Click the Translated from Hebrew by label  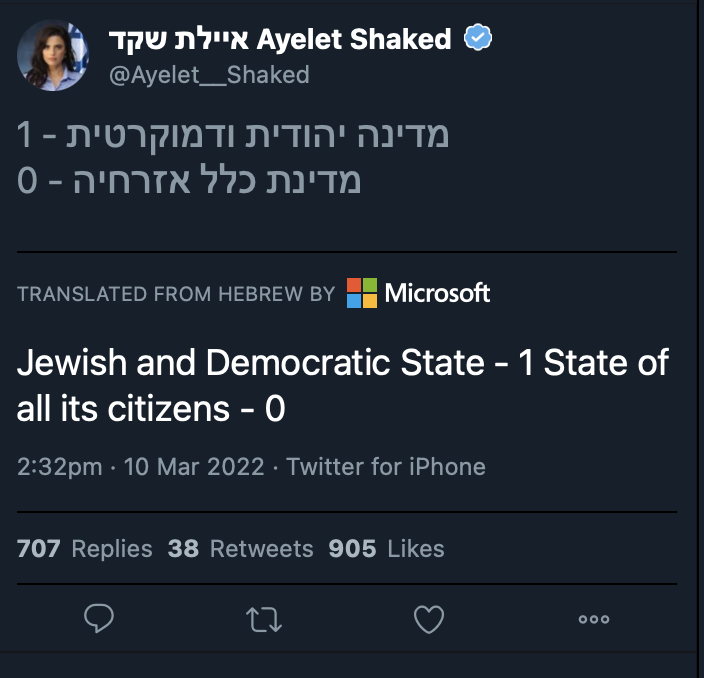pyautogui.click(x=176, y=294)
